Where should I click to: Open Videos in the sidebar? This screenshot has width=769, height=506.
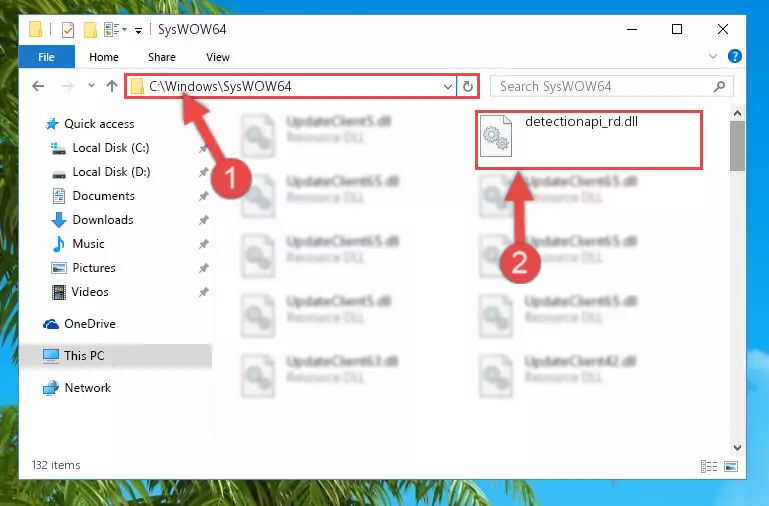pyautogui.click(x=90, y=292)
